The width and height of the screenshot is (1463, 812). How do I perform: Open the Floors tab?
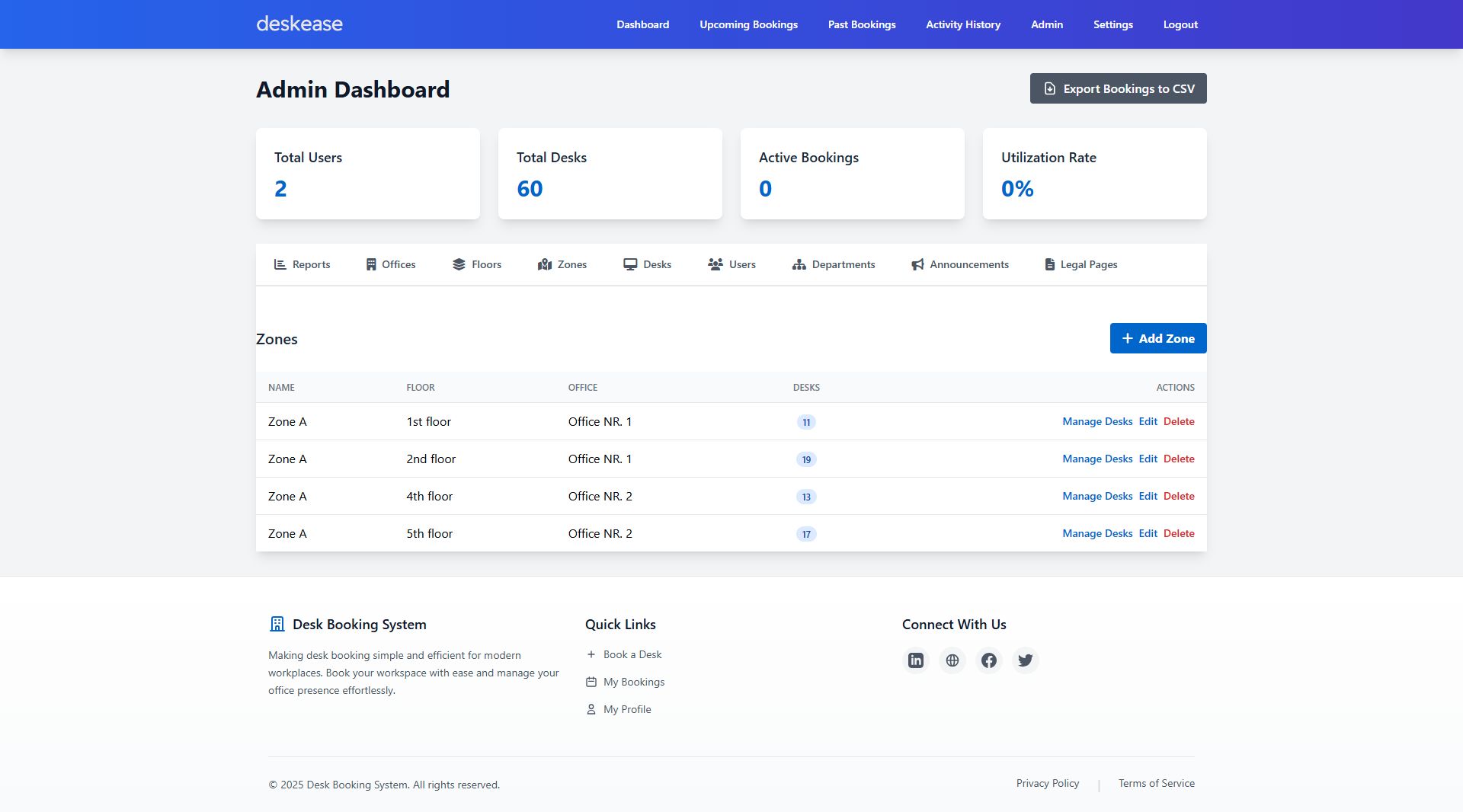point(477,264)
